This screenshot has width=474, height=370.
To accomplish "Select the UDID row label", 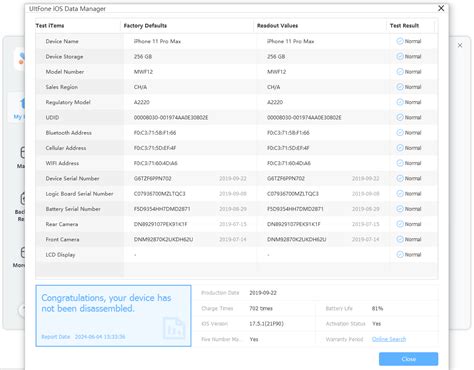I will coord(52,117).
